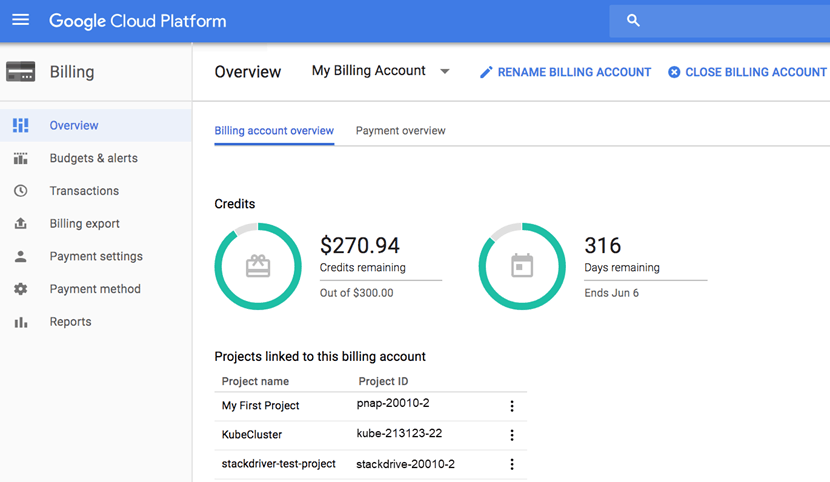
Task: Click the Budgets & alerts icon
Action: click(21, 158)
